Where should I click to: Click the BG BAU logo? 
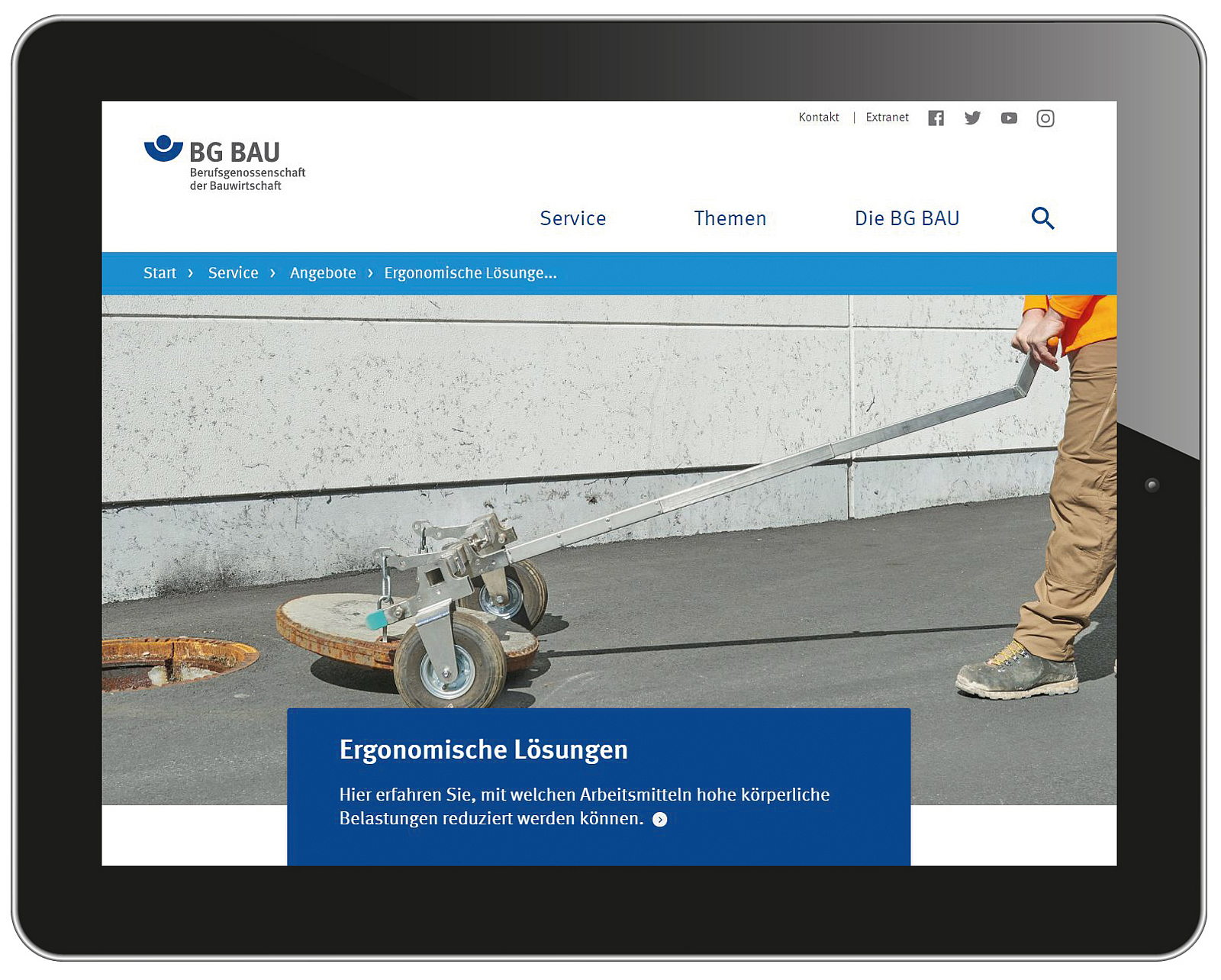click(x=224, y=163)
